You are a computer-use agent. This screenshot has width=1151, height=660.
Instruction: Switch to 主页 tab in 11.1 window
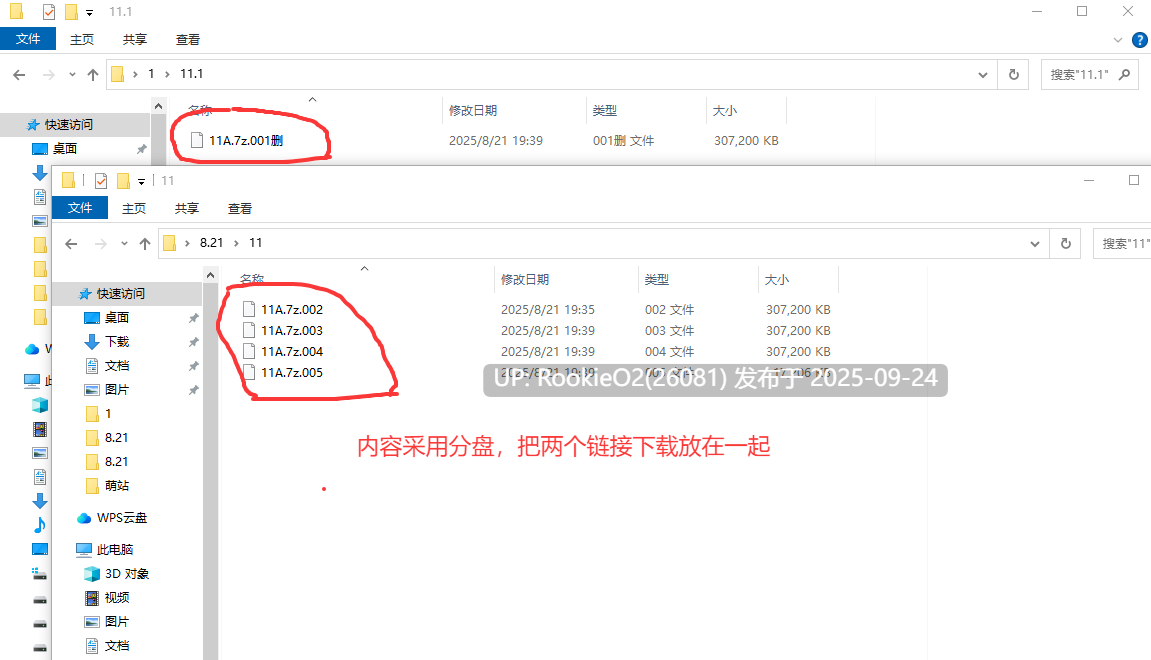tap(81, 40)
